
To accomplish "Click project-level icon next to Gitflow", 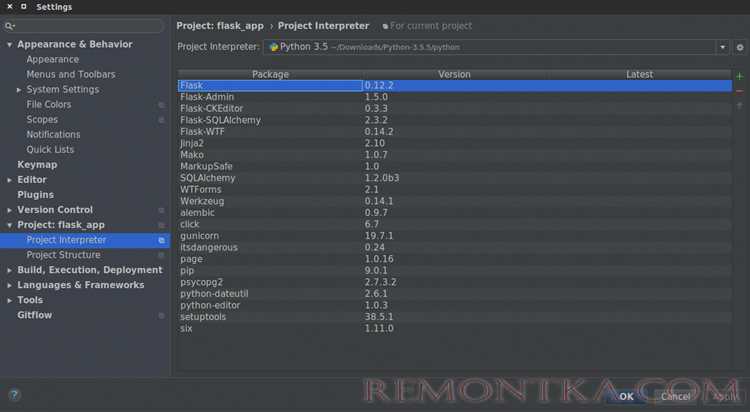I will pyautogui.click(x=162, y=315).
